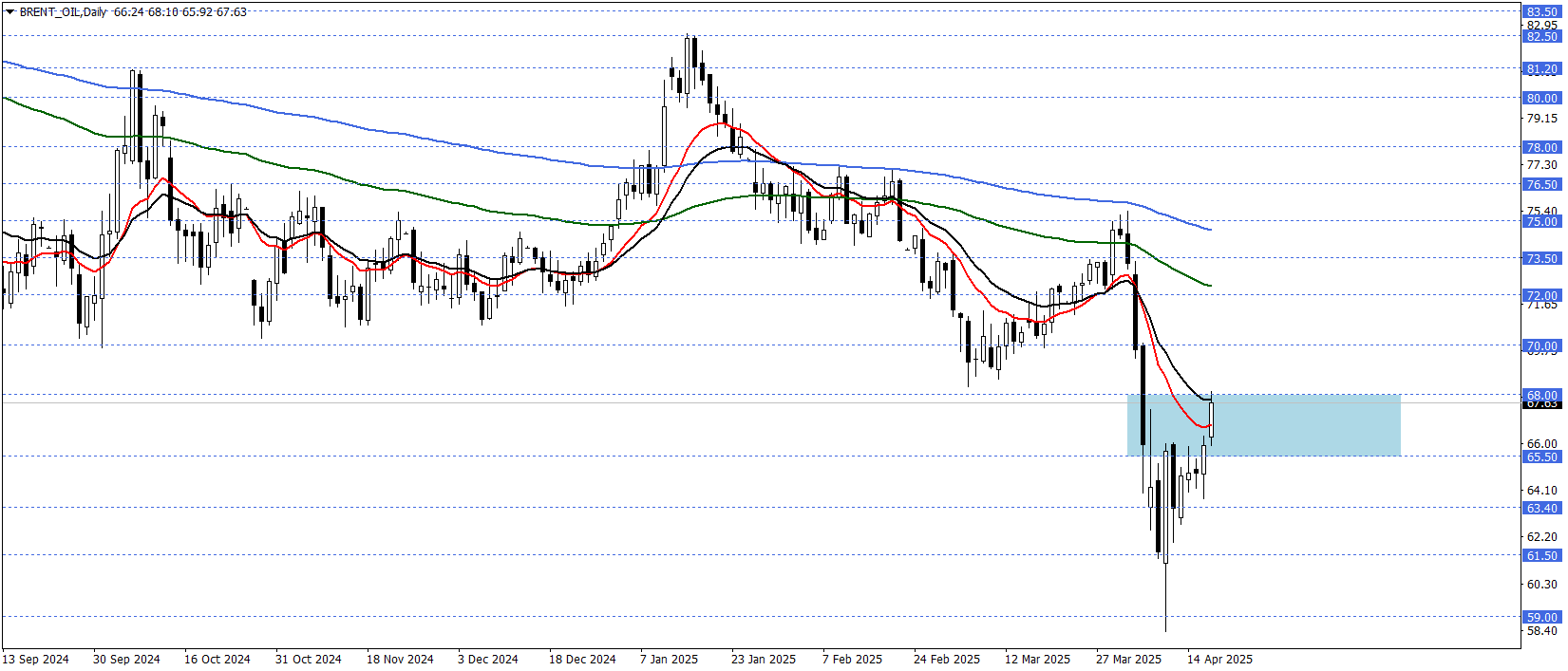
Task: Click the 82.50 price level label
Action: (x=1541, y=36)
